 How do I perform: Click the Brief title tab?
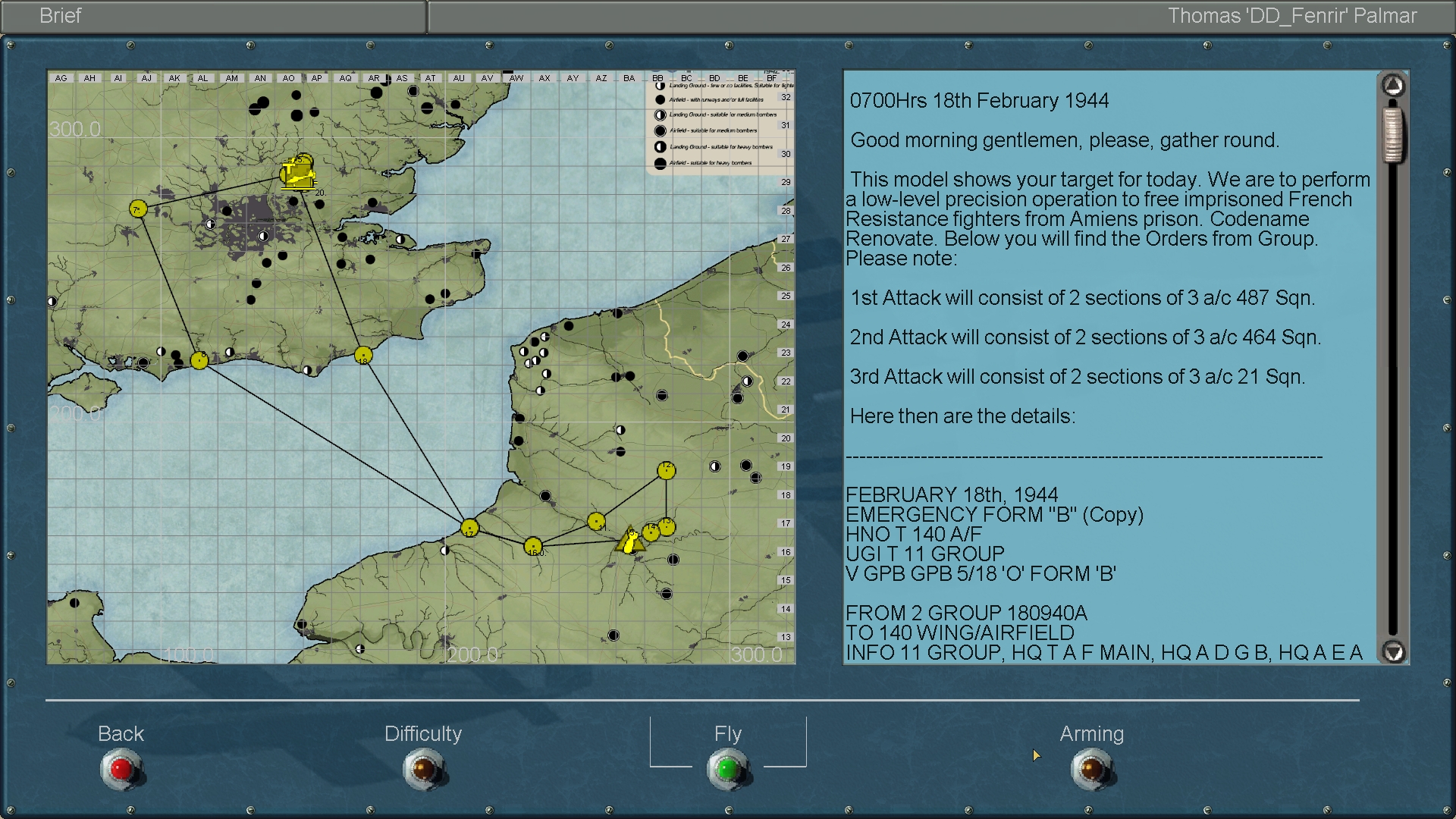(61, 16)
